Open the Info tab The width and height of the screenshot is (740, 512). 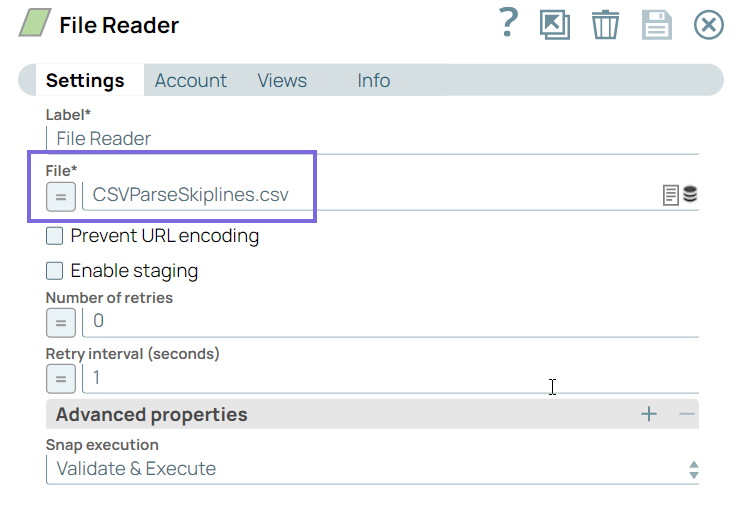click(x=373, y=81)
